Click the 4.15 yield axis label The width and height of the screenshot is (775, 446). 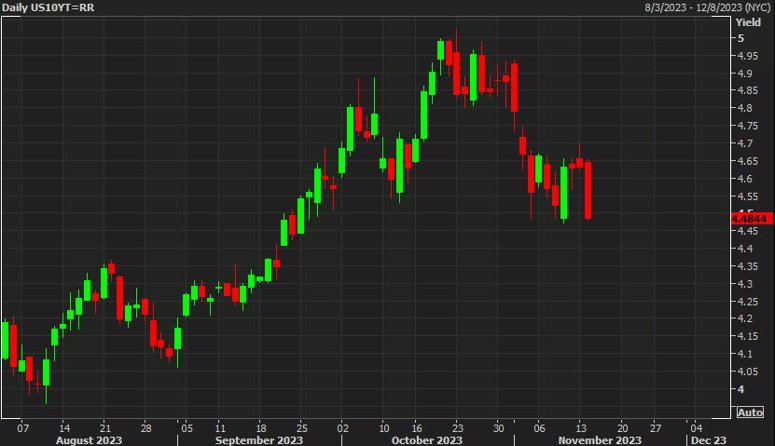747,336
